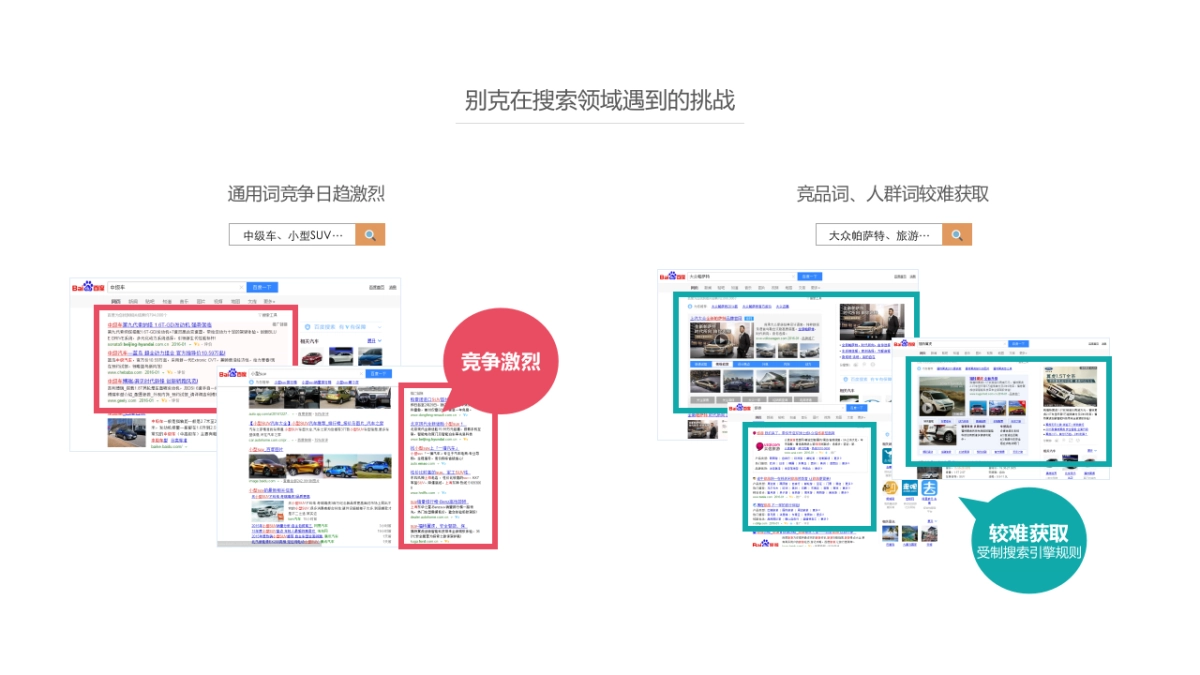Select 通用词竞争日趋激烈 heading text
The height and width of the screenshot is (675, 1200).
click(306, 194)
